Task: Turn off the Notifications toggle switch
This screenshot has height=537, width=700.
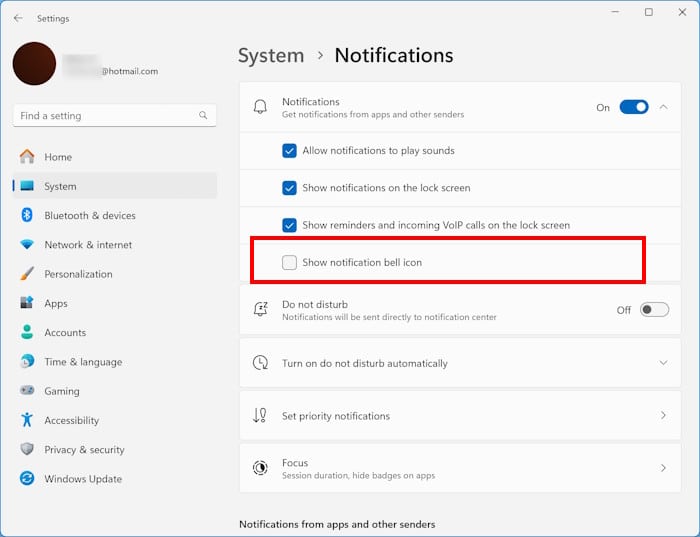Action: (634, 107)
